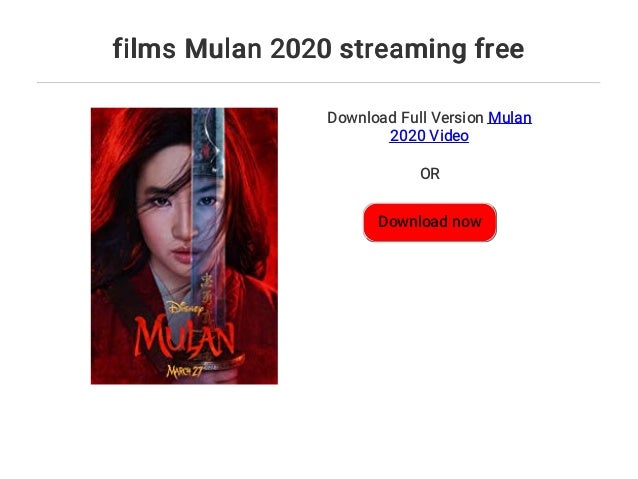Click the Mulan movie poster thumbnail
The image size is (638, 479).
pos(184,246)
